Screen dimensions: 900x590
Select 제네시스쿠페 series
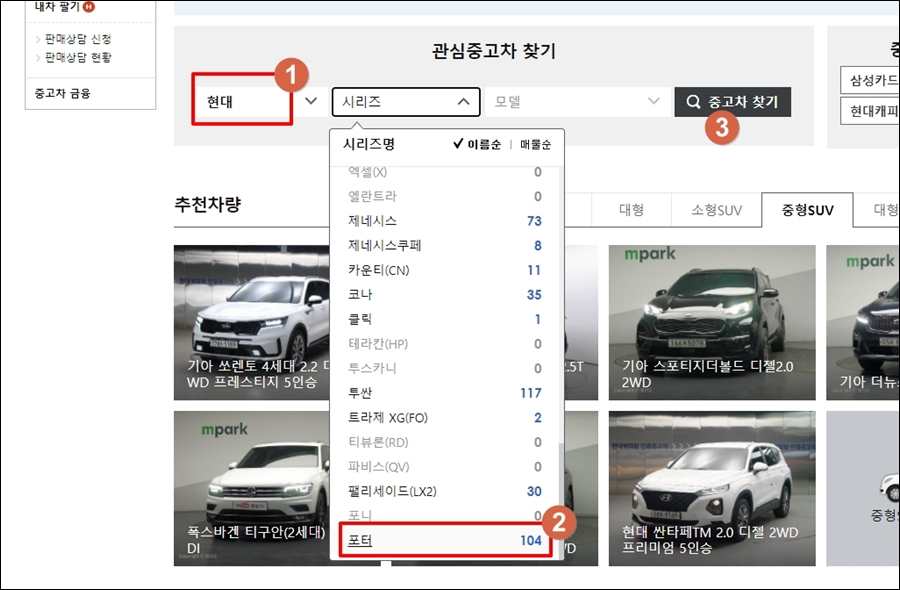pyautogui.click(x=444, y=246)
